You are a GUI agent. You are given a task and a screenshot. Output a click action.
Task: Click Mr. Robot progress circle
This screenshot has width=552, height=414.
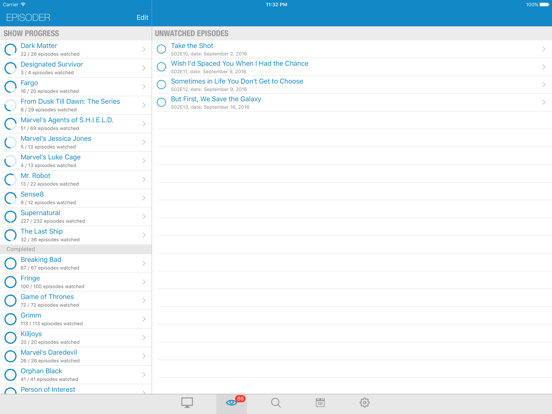[x=10, y=180]
